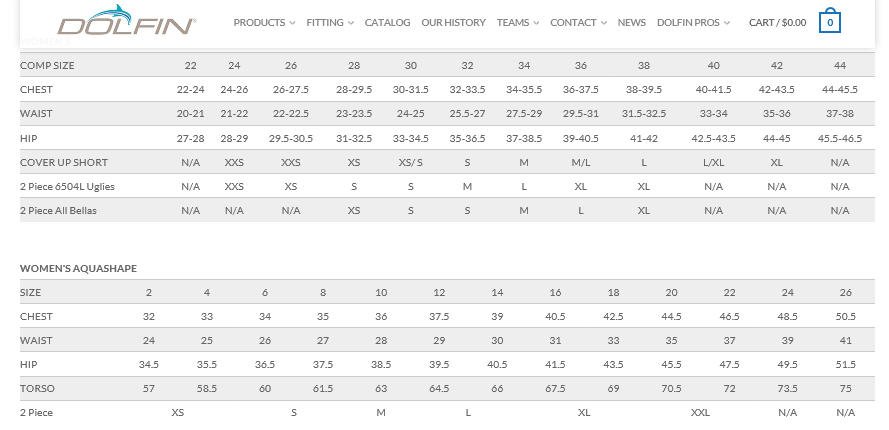Open the Dolfin Pros dropdown chevron
The width and height of the screenshot is (889, 430).
point(727,23)
